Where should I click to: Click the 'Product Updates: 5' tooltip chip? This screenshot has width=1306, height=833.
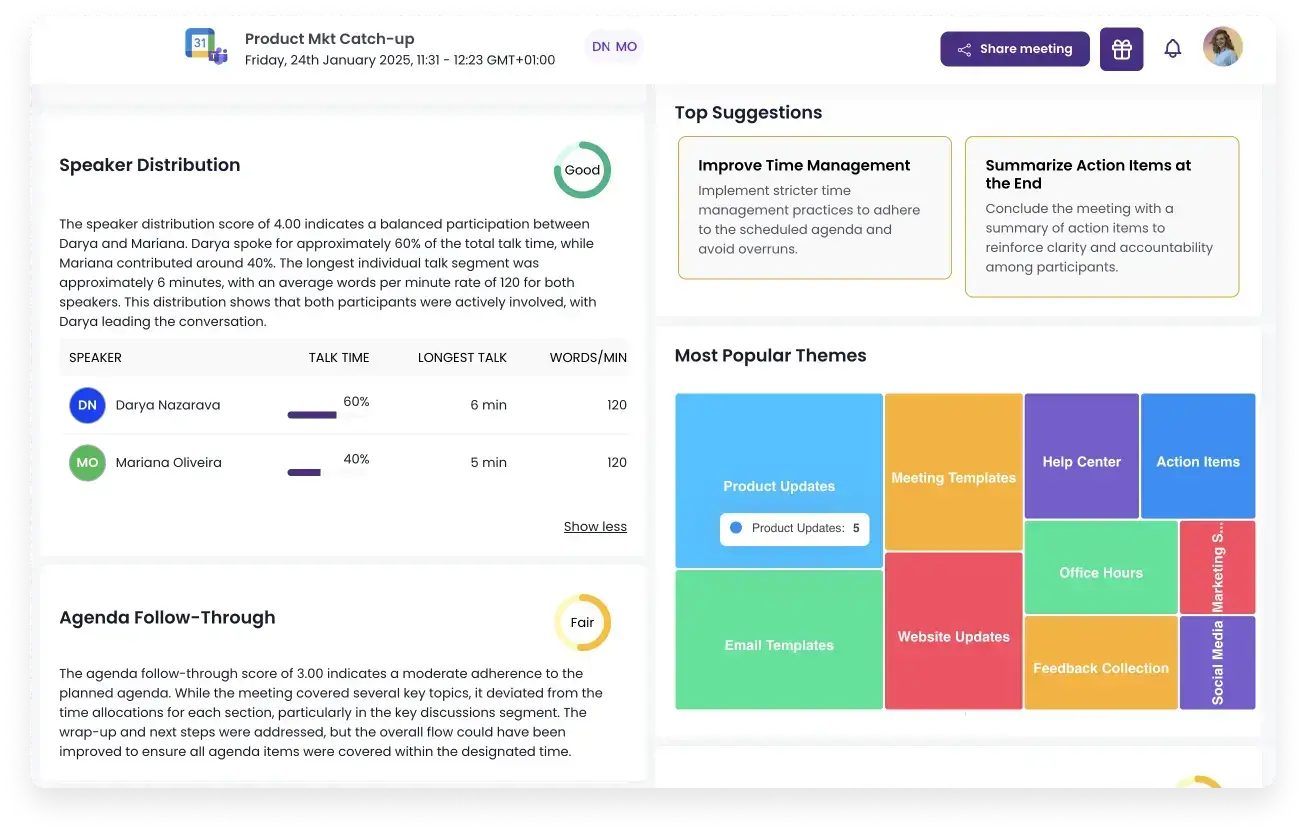794,529
